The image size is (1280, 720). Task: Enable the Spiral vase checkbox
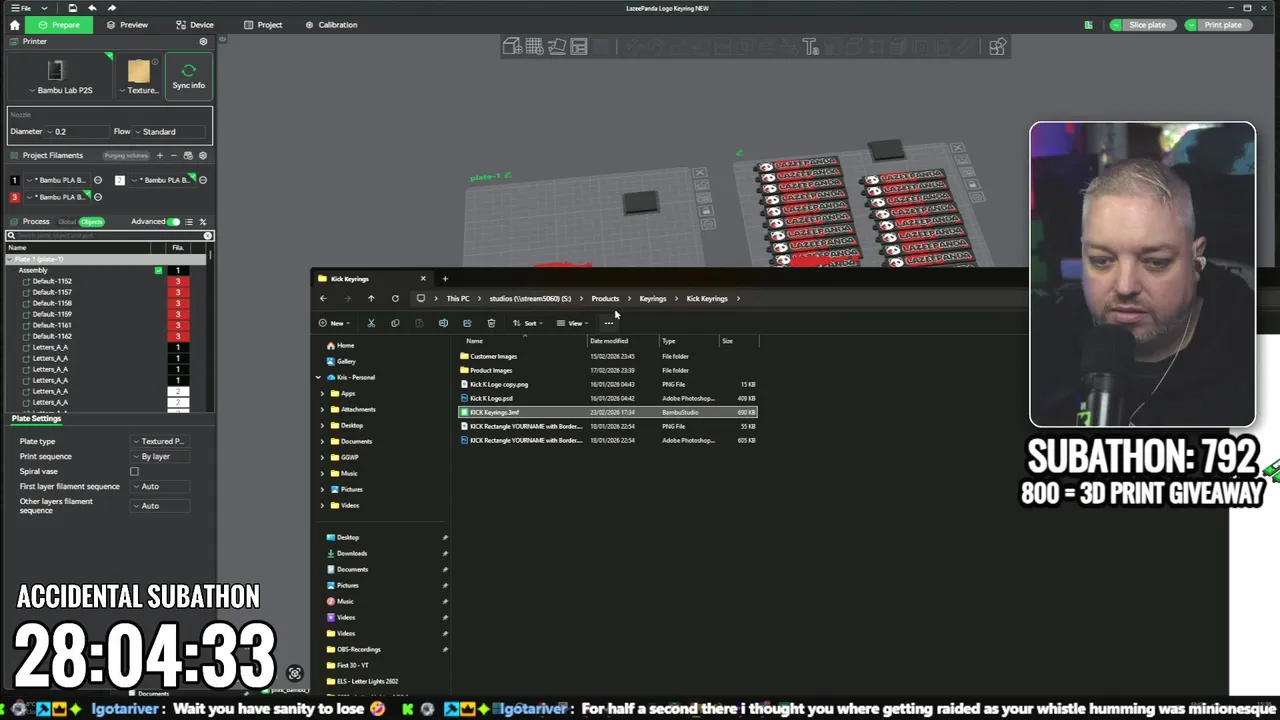tap(134, 471)
